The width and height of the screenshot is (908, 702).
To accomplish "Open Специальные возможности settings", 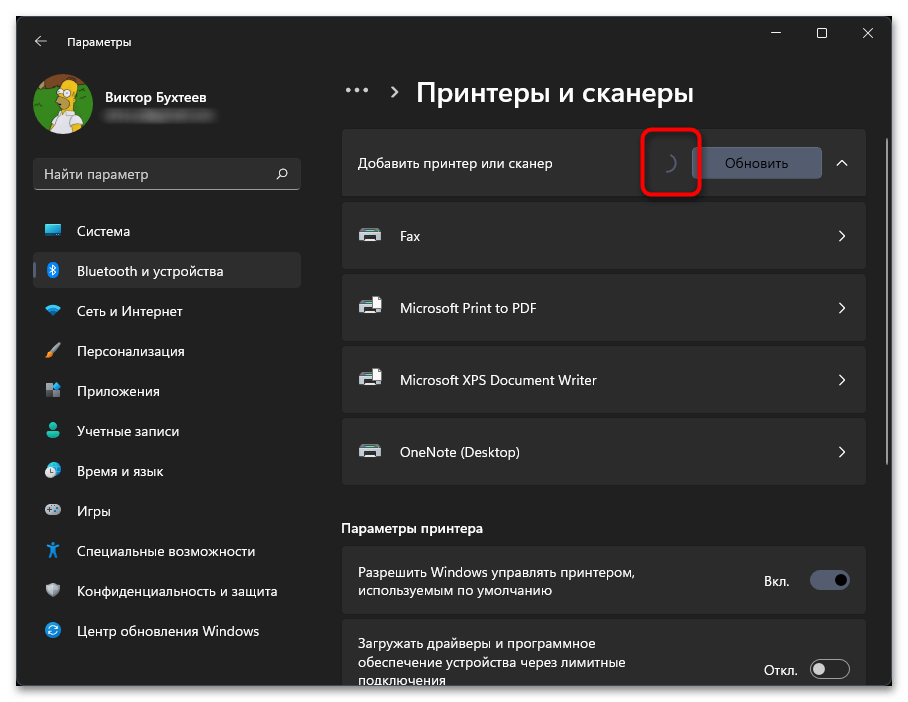I will click(167, 550).
